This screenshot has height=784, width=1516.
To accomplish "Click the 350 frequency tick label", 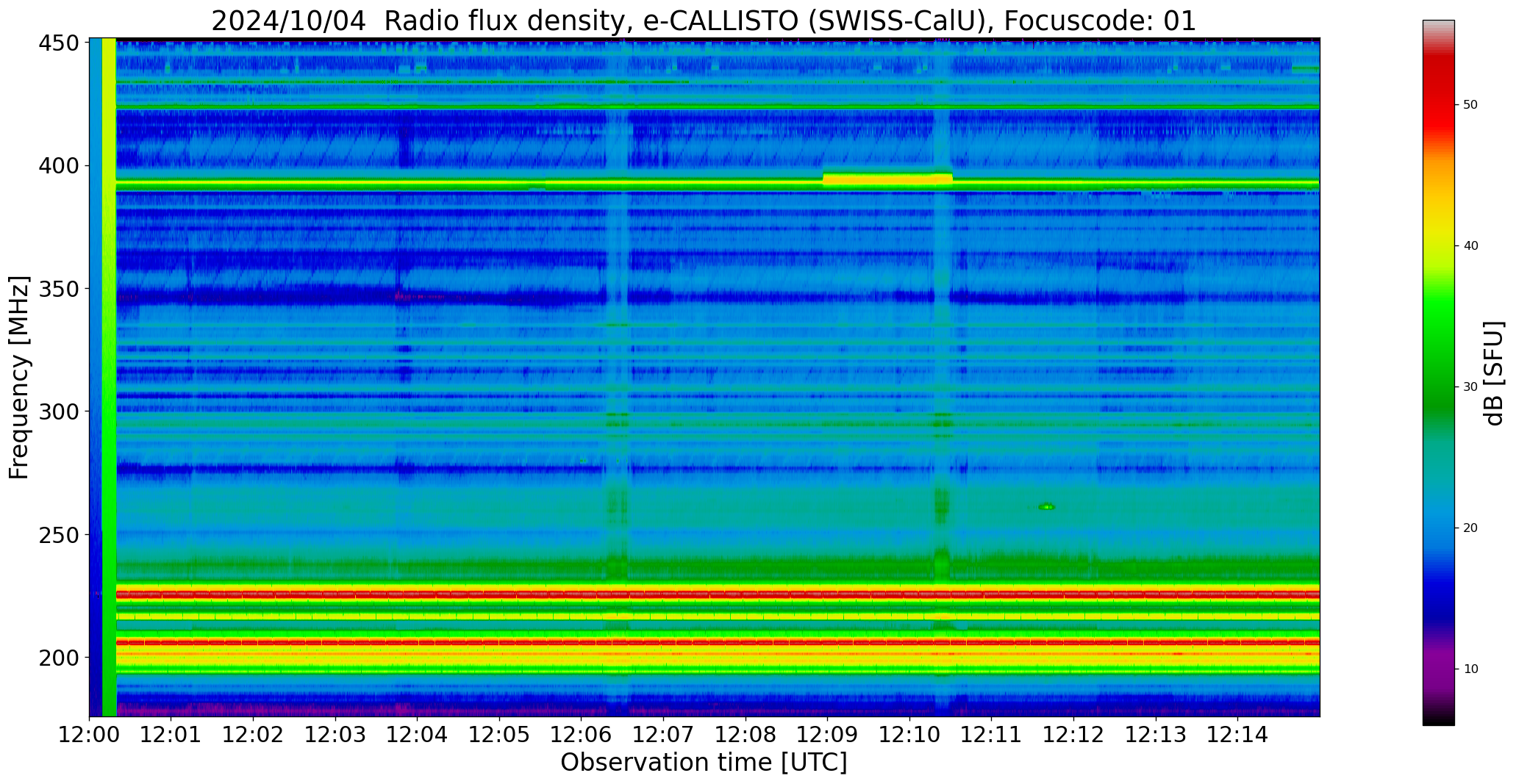I will tap(59, 289).
